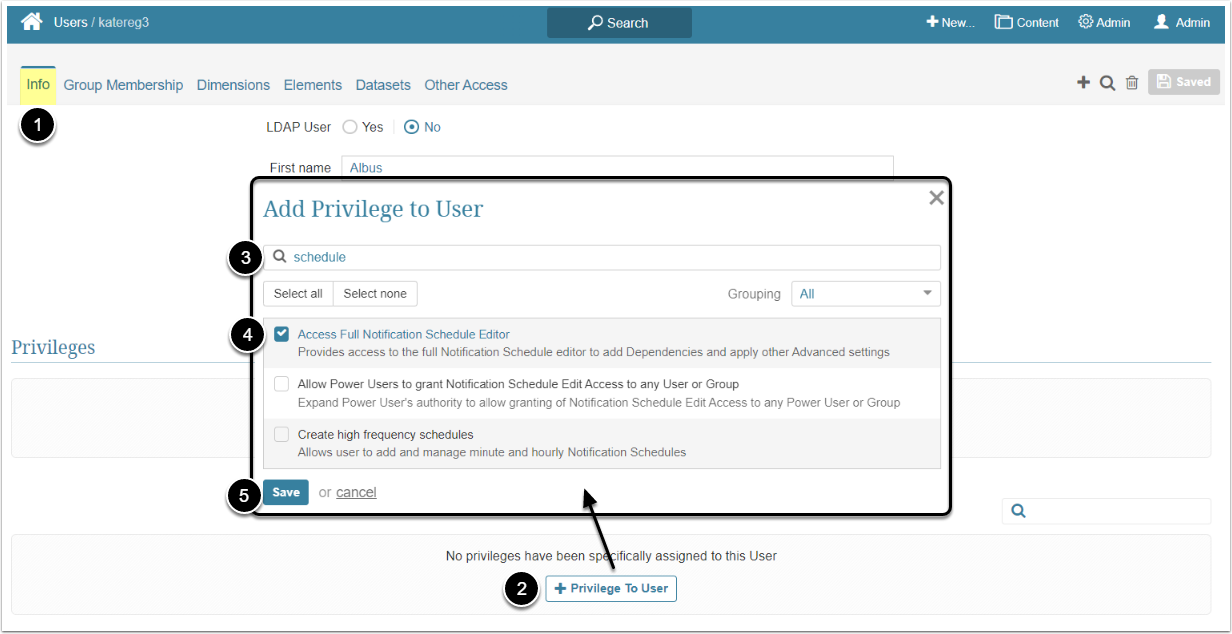Open the Elements tab
This screenshot has height=634, width=1232.
[313, 85]
